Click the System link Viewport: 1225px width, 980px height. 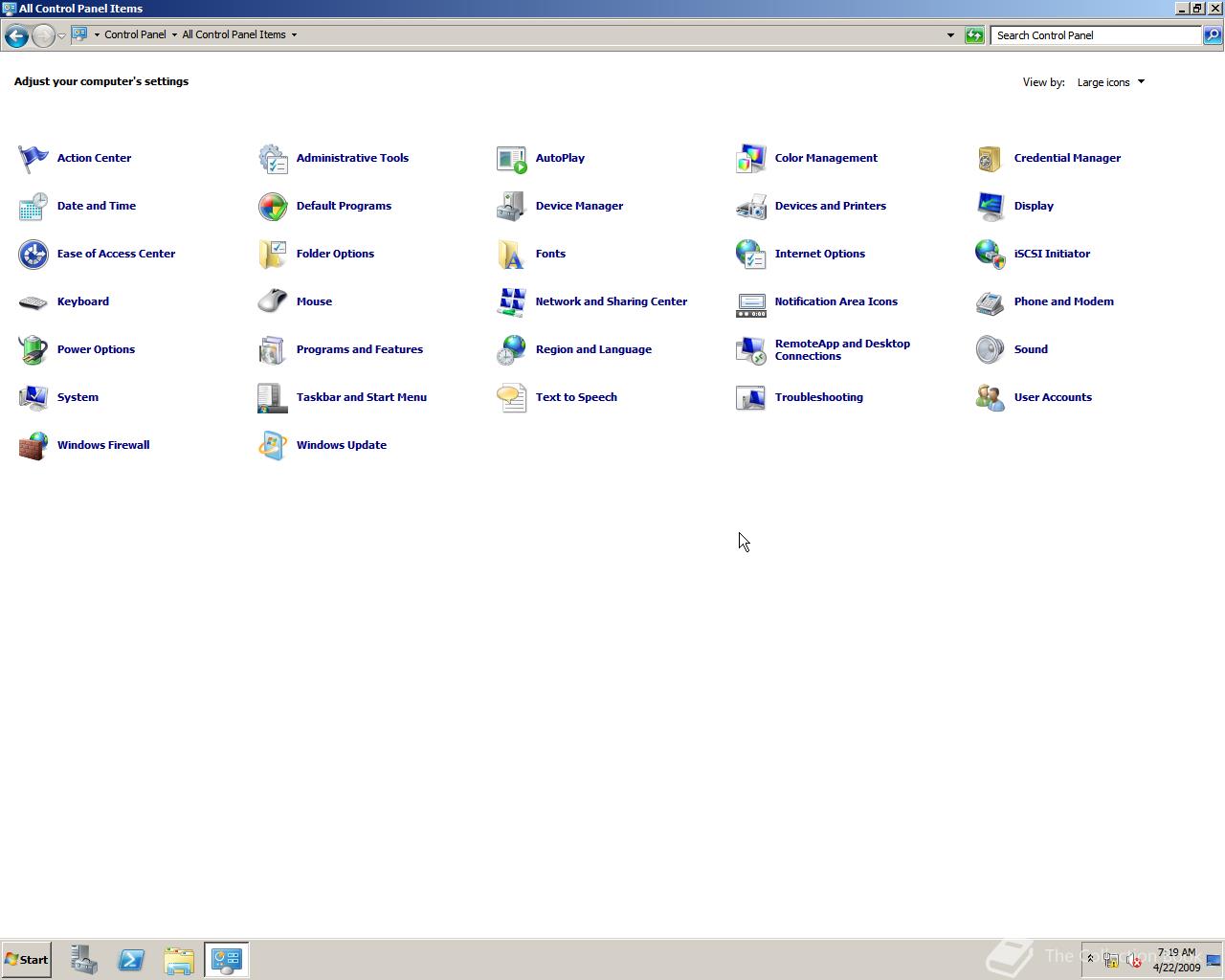pyautogui.click(x=78, y=397)
